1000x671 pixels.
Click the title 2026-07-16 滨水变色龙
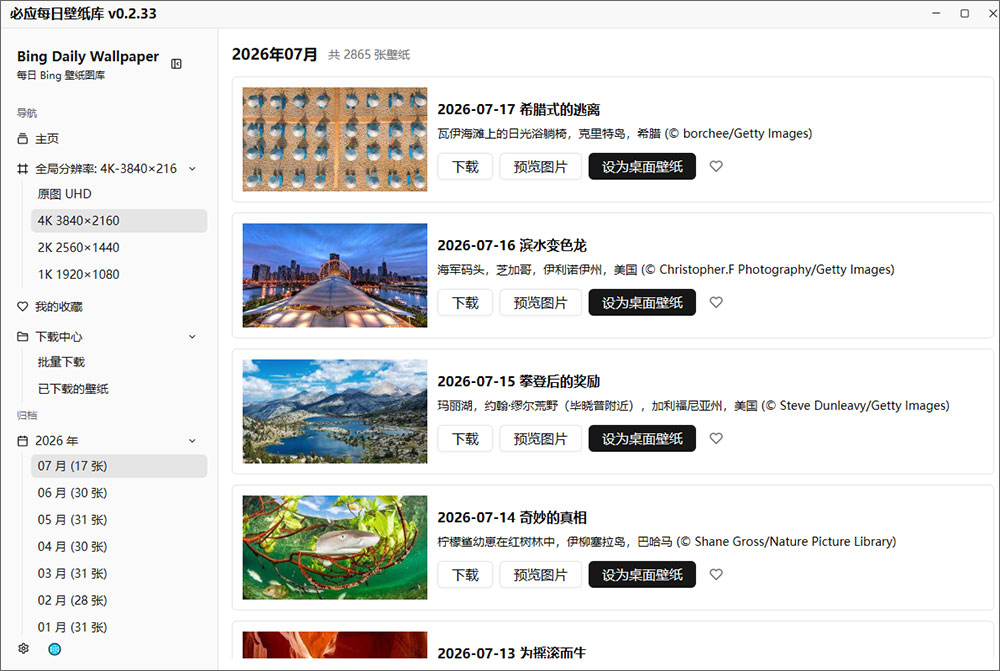[x=511, y=246]
